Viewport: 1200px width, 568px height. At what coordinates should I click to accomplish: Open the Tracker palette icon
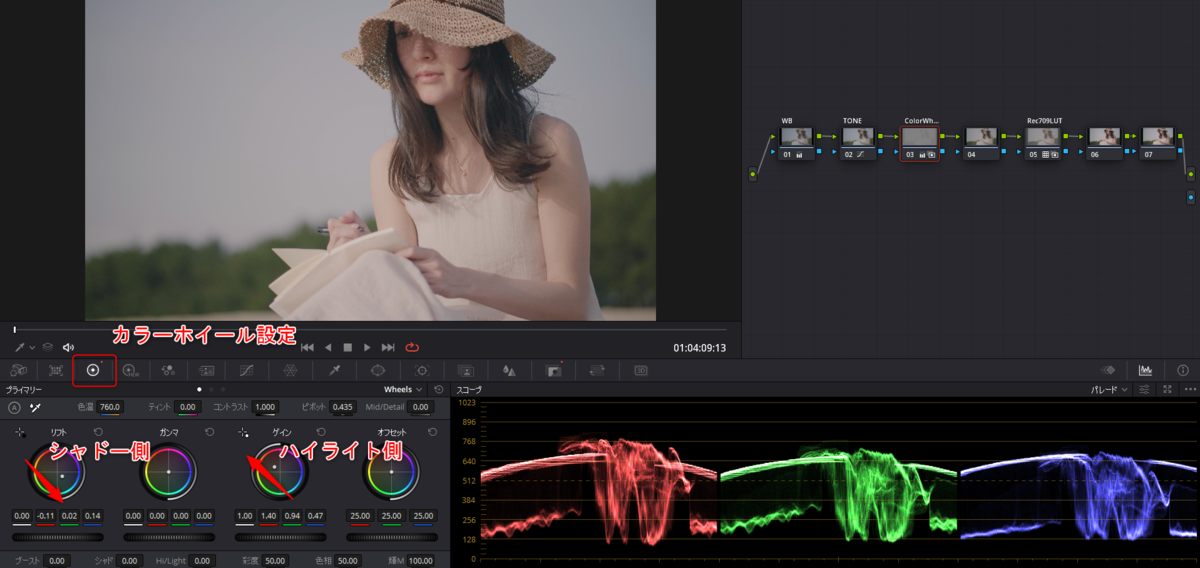click(x=422, y=370)
